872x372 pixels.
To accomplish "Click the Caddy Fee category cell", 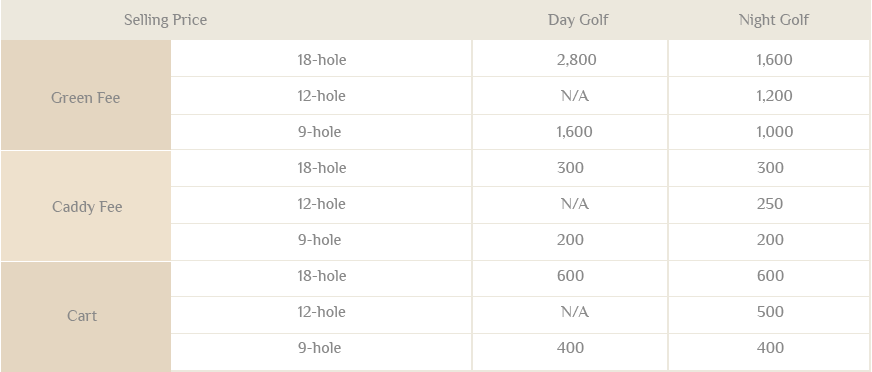I will [86, 206].
